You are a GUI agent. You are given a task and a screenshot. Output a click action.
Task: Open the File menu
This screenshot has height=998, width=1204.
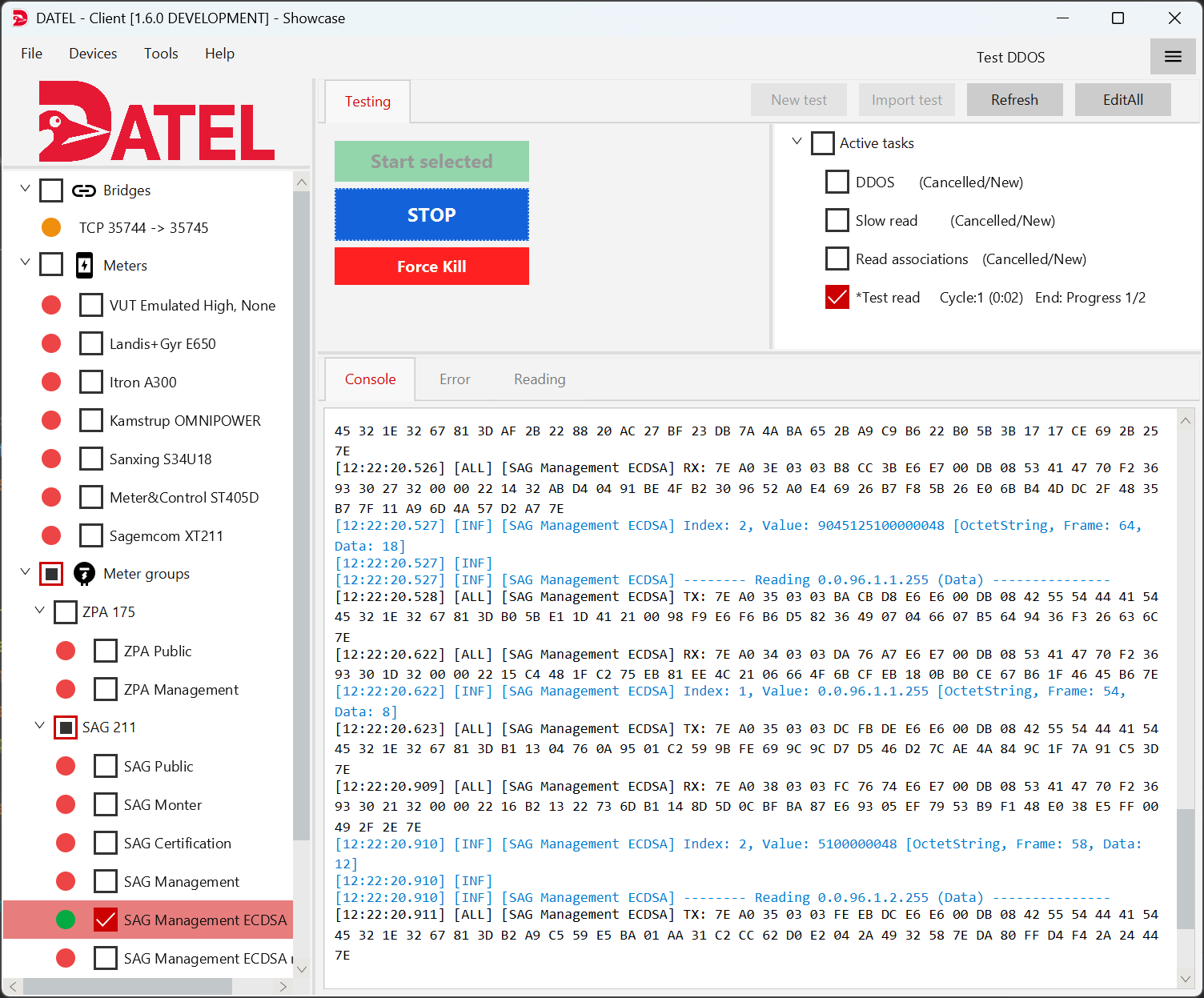32,54
